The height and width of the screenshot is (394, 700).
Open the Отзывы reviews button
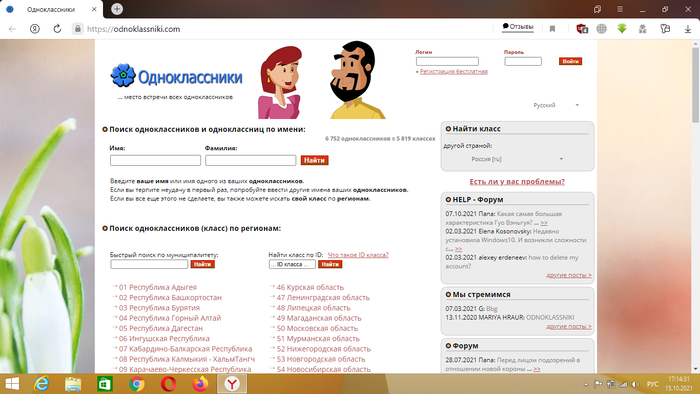[518, 27]
